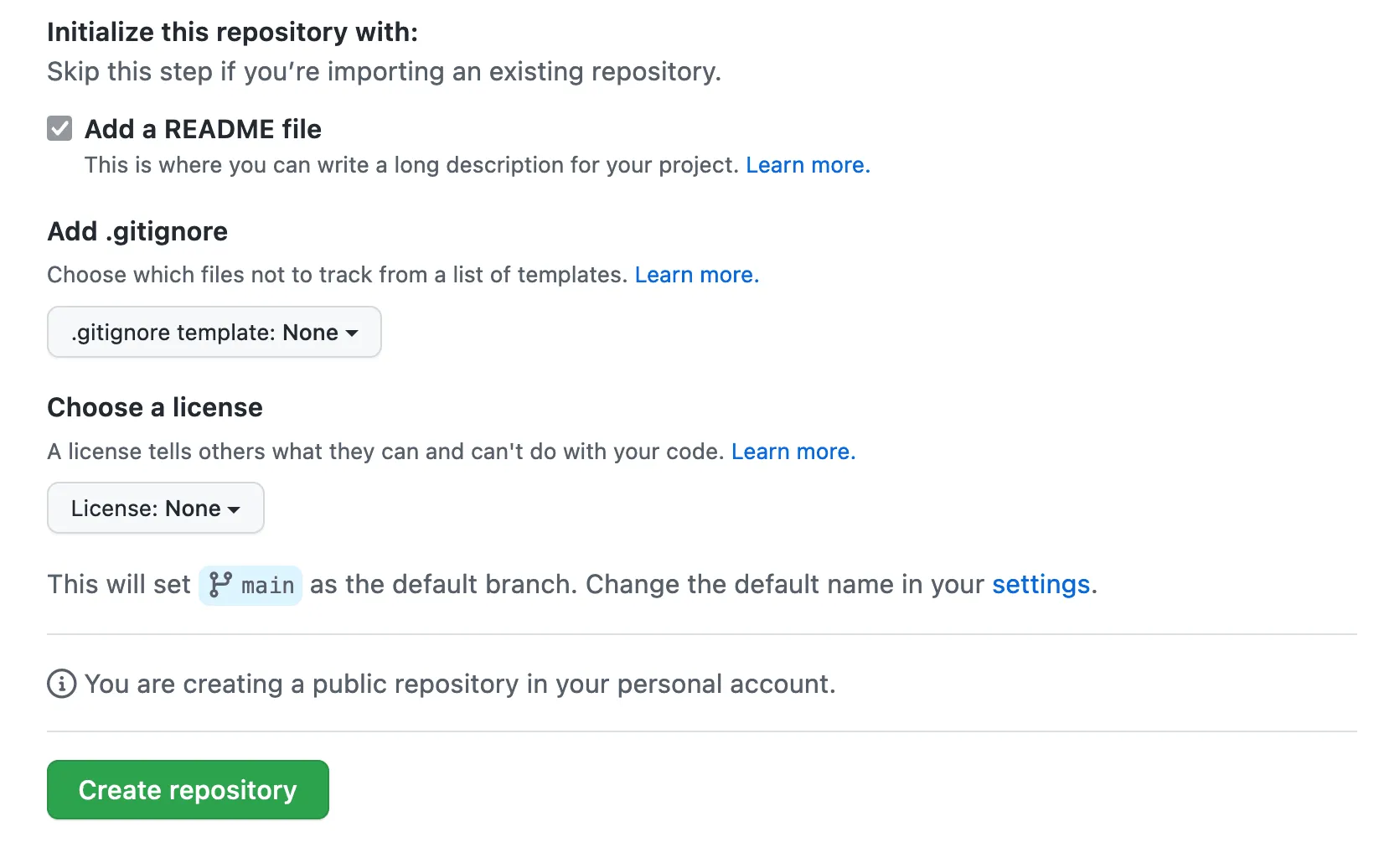Image resolution: width=1379 pixels, height=868 pixels.
Task: Open Learn more link for .gitignore templates
Action: 697,275
